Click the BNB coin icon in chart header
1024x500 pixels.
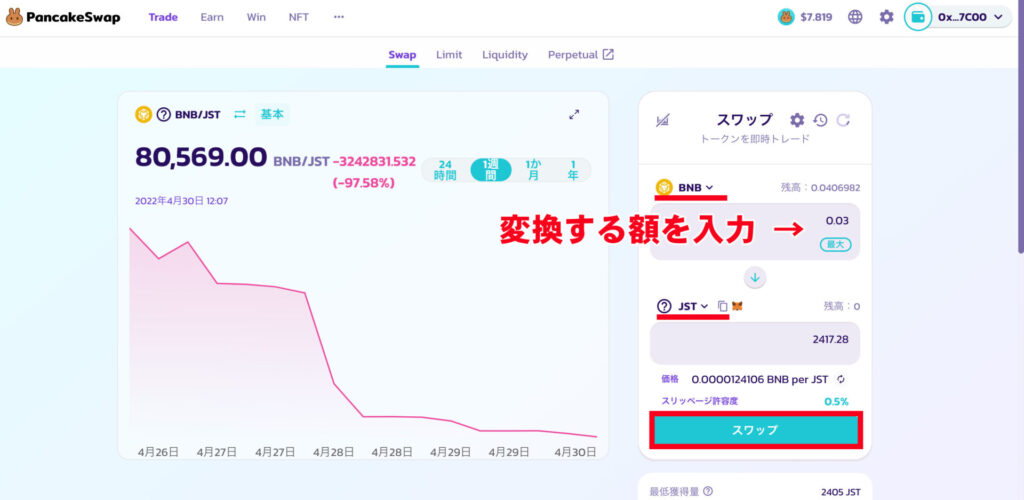[x=144, y=114]
